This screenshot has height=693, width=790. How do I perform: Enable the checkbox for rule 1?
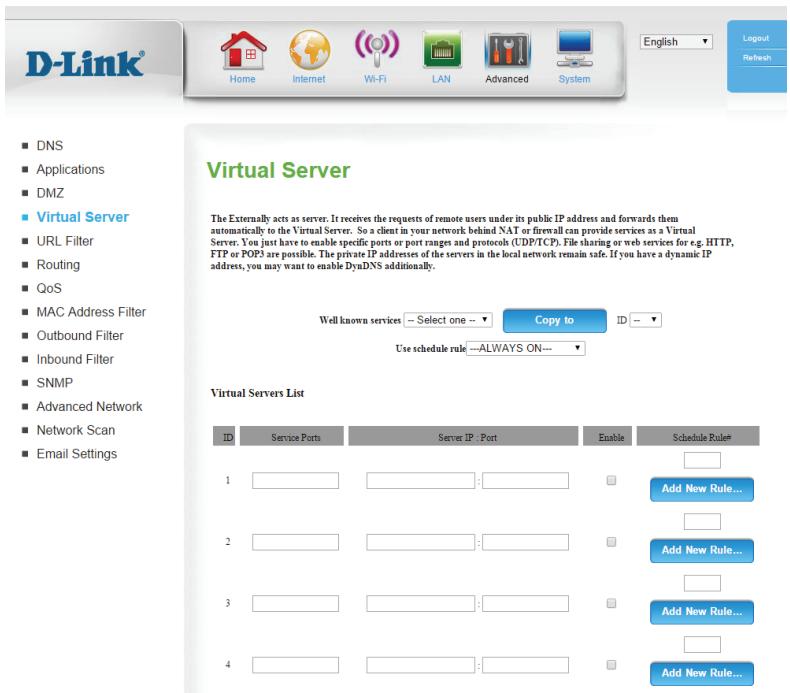611,480
